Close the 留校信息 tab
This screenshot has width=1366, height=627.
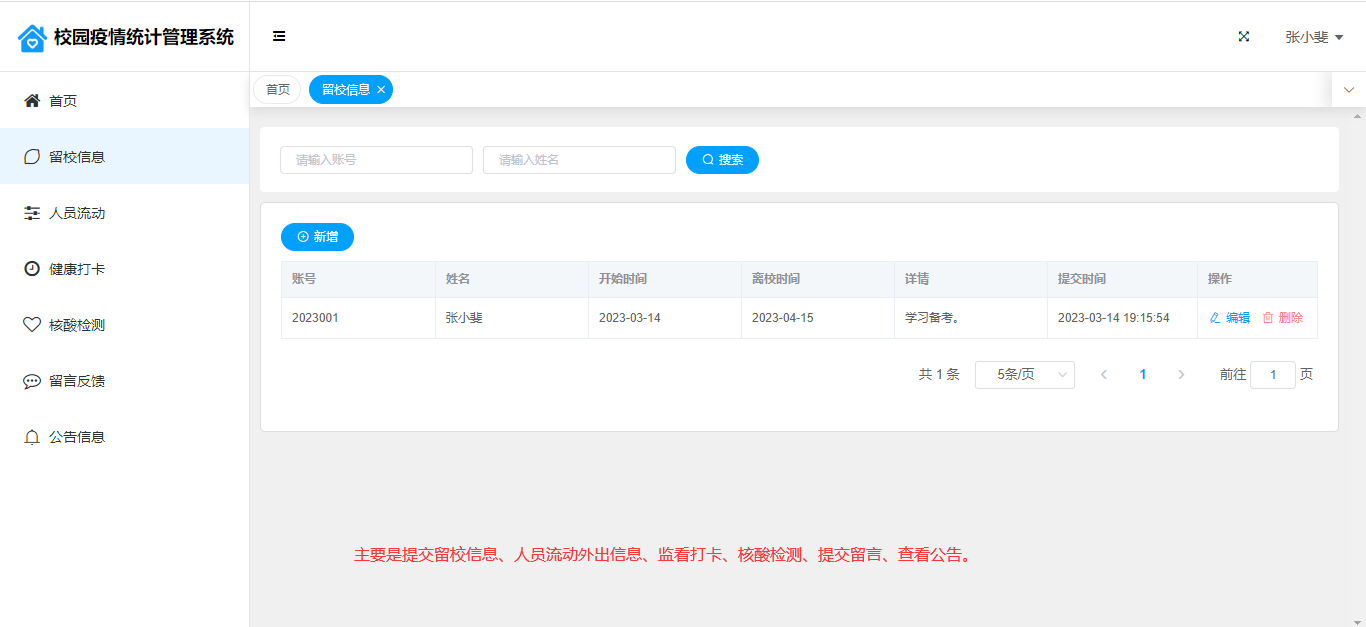tap(381, 90)
